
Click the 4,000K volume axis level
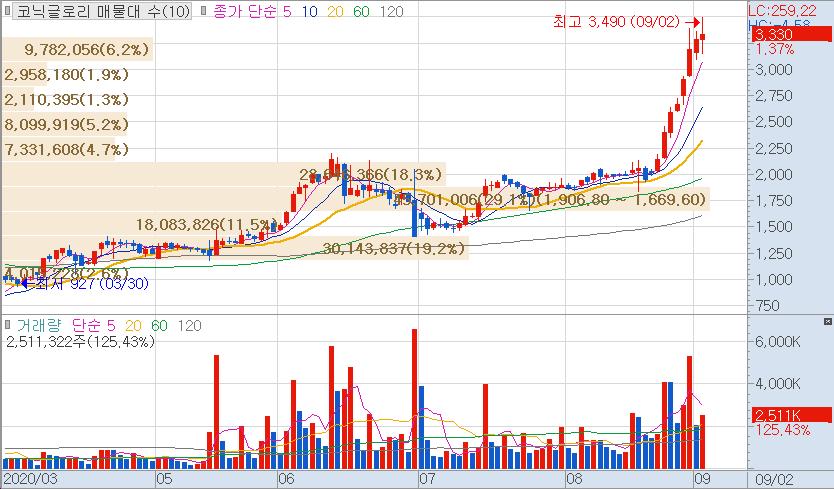click(x=778, y=384)
